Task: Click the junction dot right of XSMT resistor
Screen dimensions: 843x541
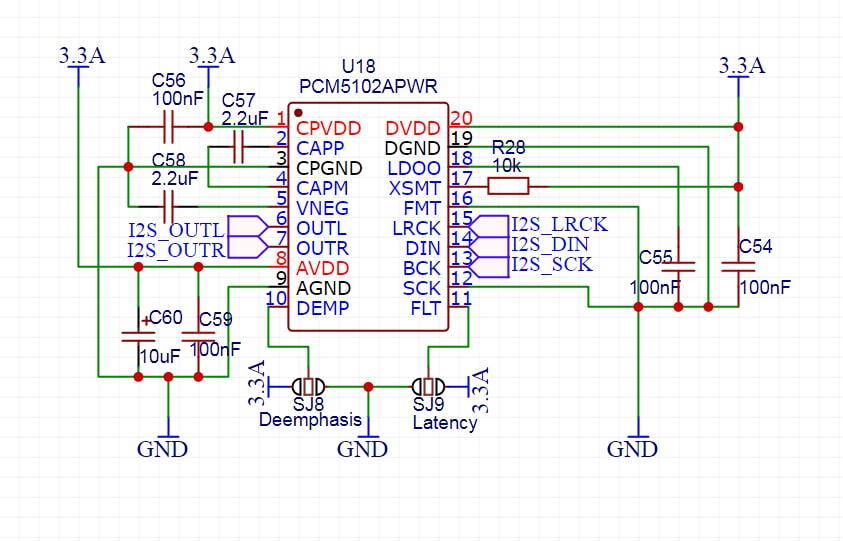Action: [x=738, y=187]
